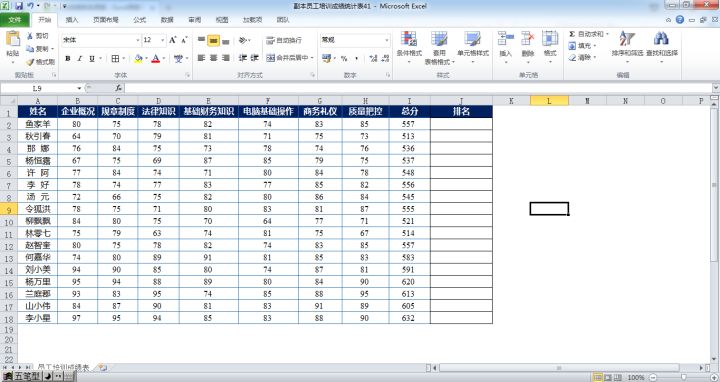Switch to the Page Layout (页面布局) tab

106,20
